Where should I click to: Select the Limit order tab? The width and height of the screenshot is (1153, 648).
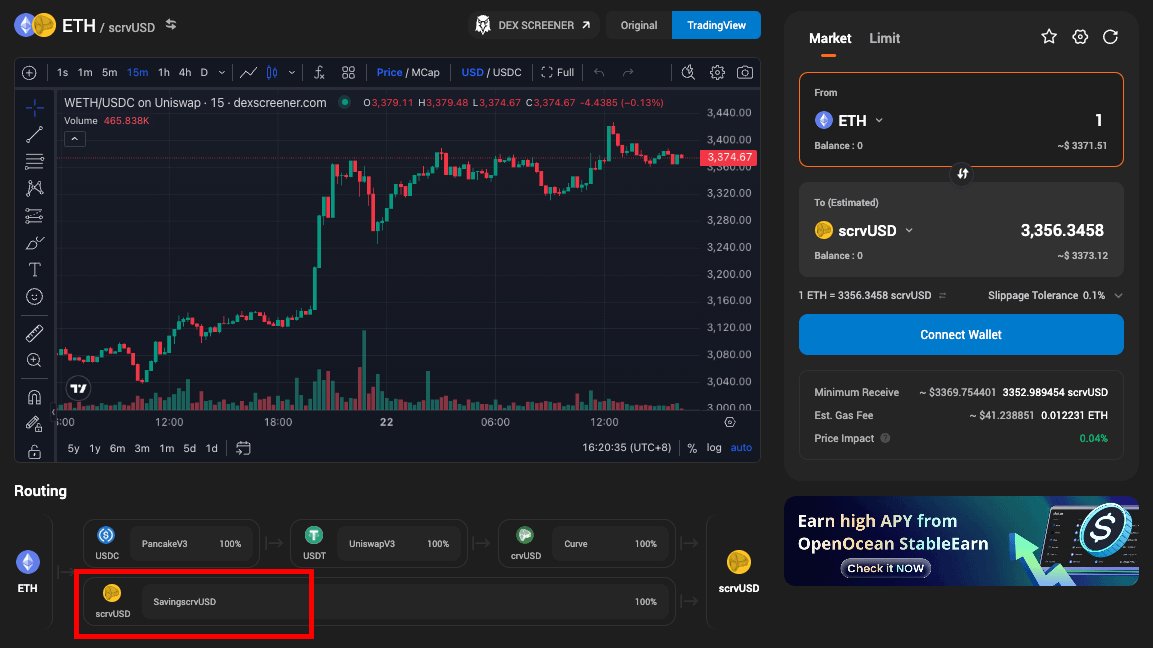point(884,38)
